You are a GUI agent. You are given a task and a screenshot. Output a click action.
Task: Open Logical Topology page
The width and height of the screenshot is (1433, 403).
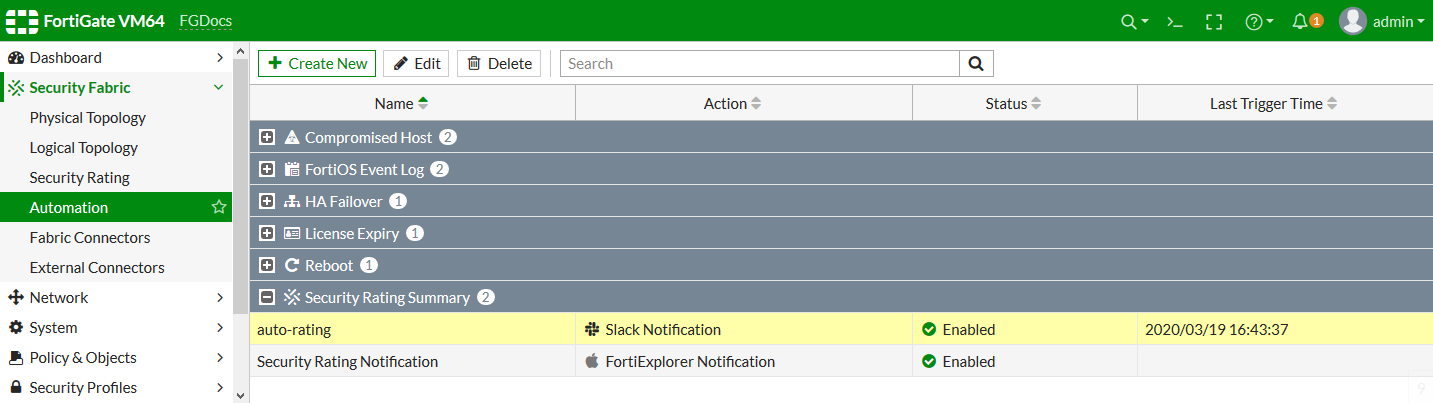tap(84, 148)
